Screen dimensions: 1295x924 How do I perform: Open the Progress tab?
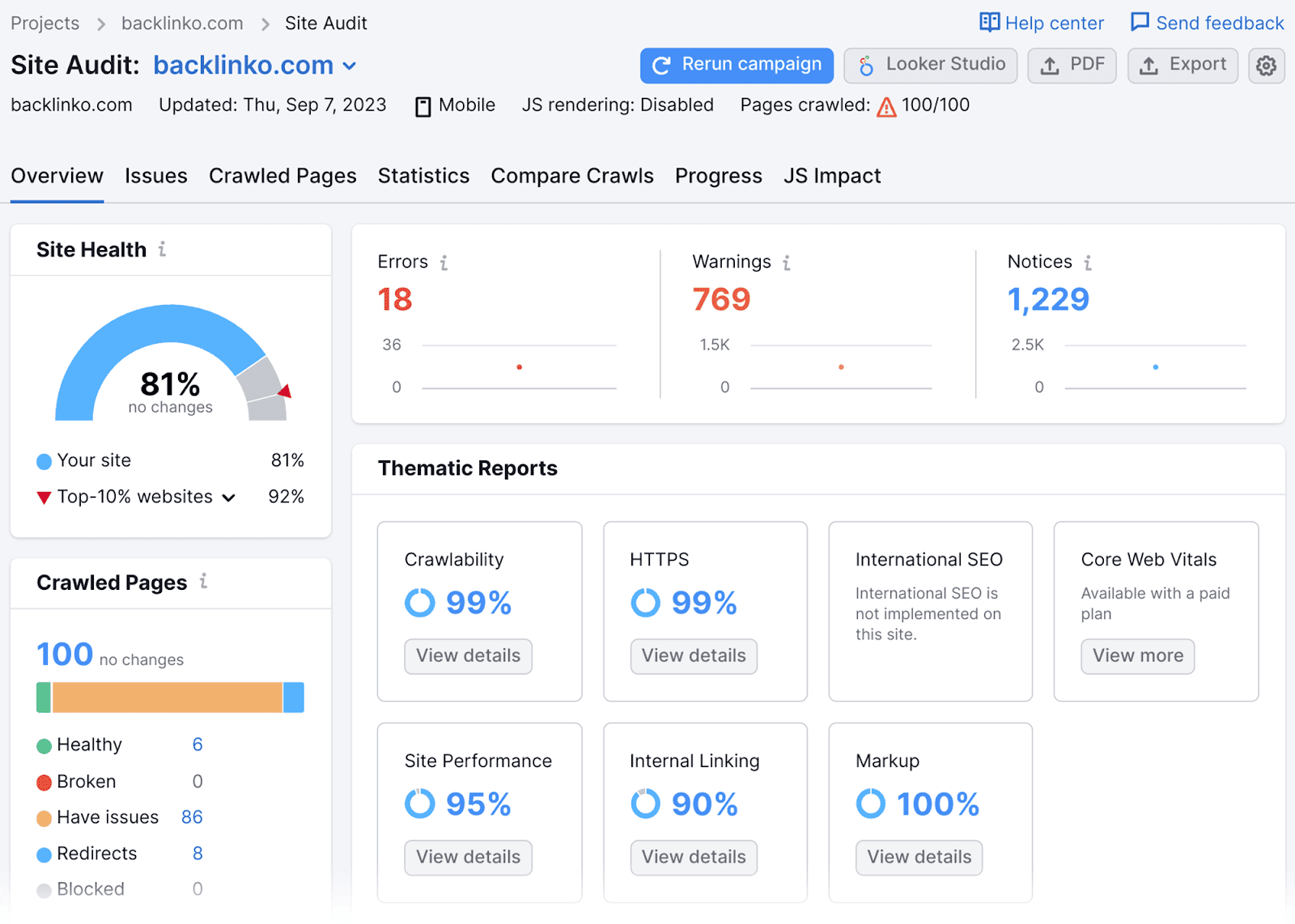coord(719,176)
